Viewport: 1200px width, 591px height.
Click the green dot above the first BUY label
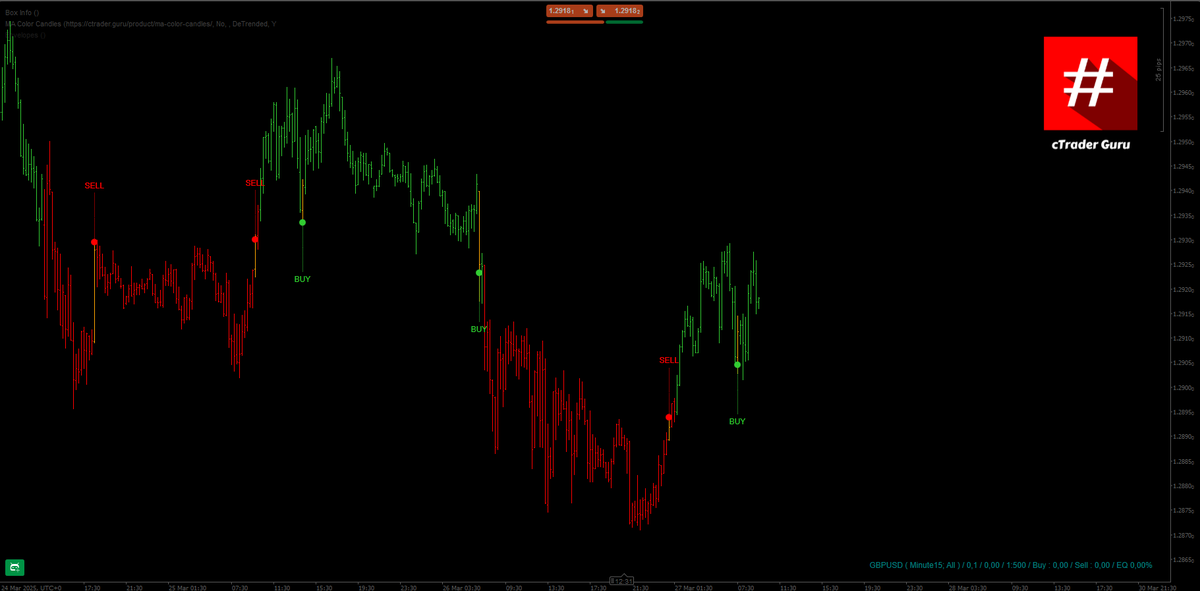[x=302, y=222]
